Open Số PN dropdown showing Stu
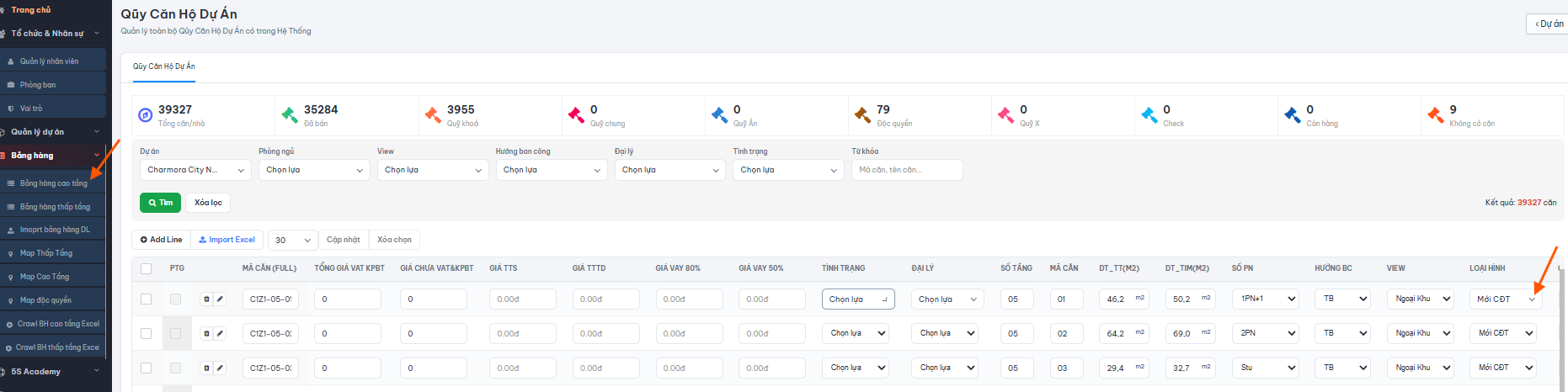Viewport: 1568px width, 392px height. 1265,368
